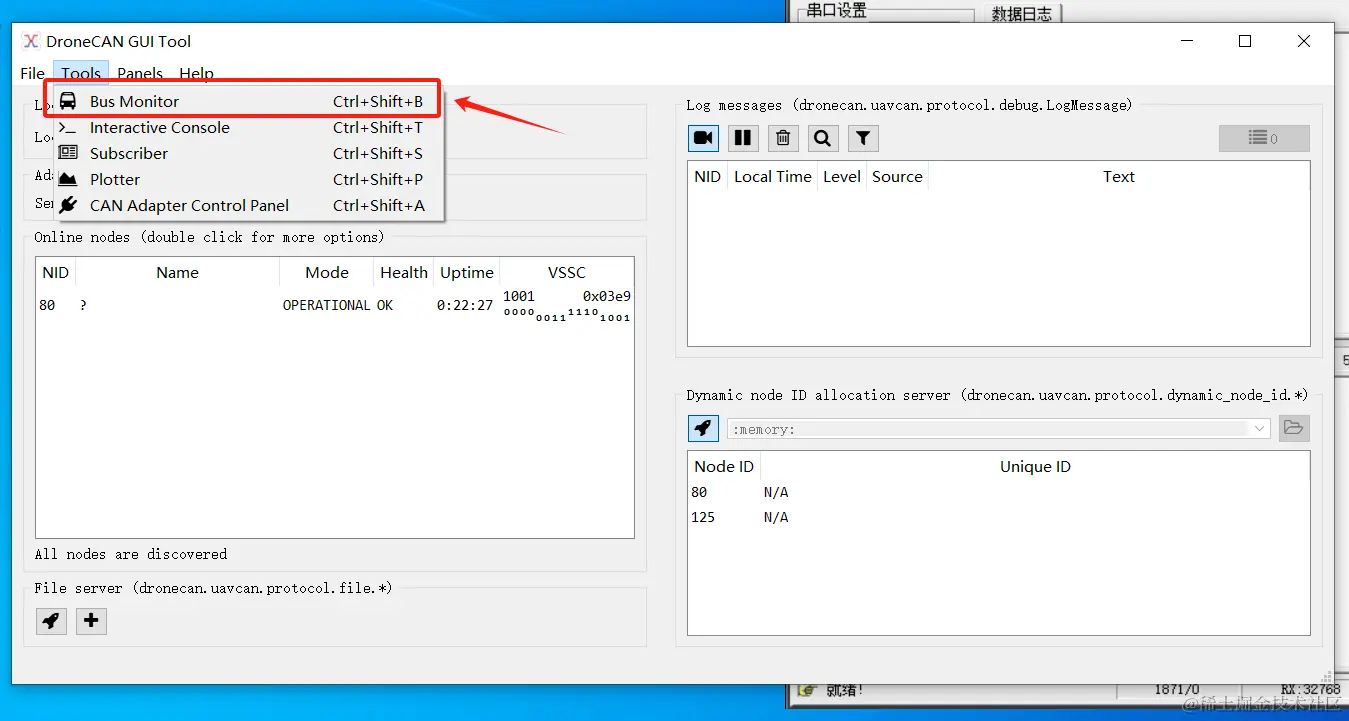The width and height of the screenshot is (1349, 721).
Task: Click Level column header in log
Action: pos(842,176)
